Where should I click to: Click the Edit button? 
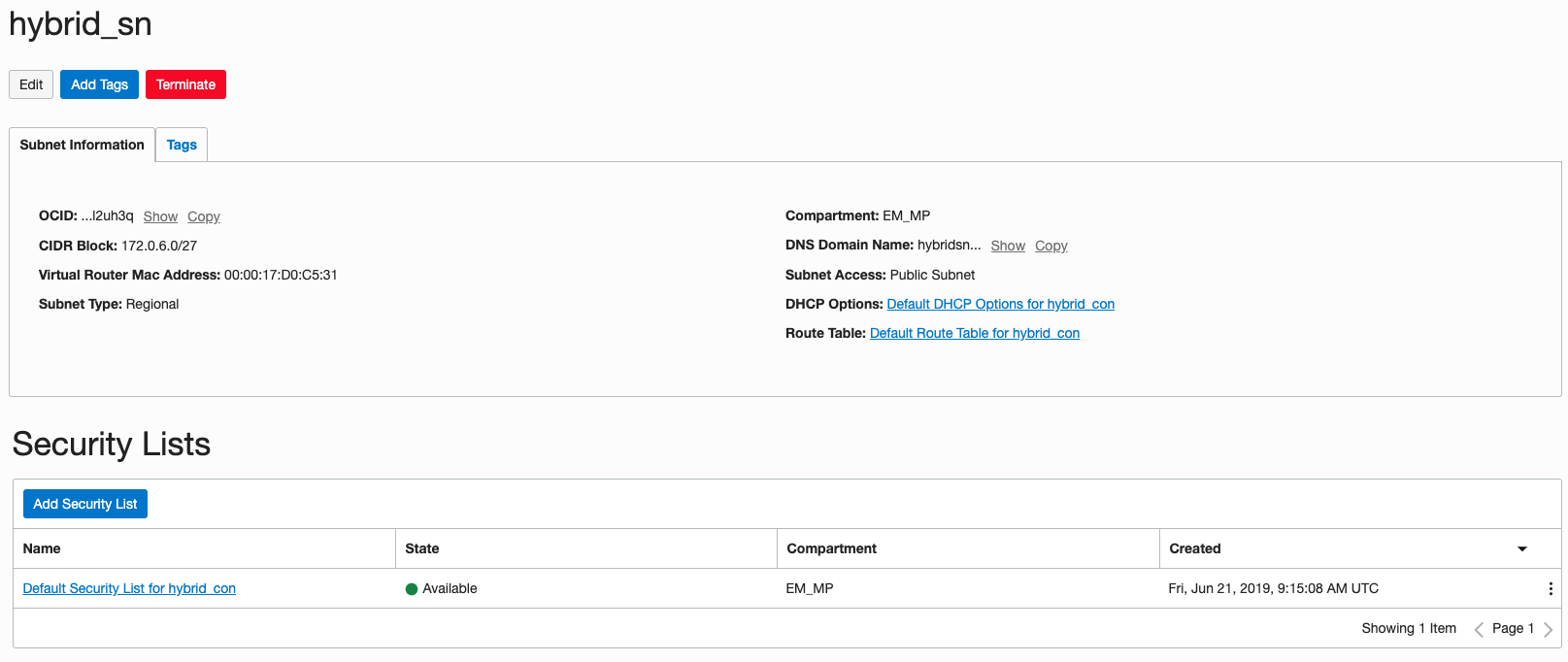(31, 84)
